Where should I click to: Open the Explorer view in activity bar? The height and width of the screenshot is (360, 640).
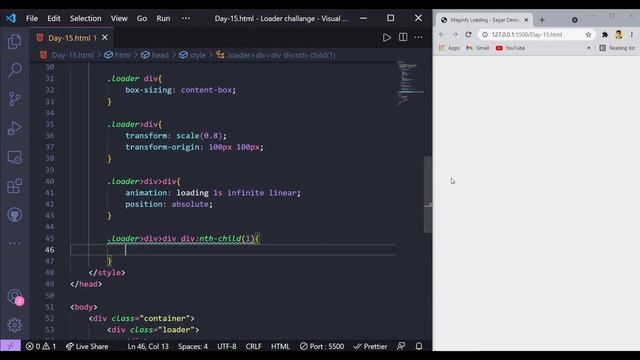[x=15, y=42]
